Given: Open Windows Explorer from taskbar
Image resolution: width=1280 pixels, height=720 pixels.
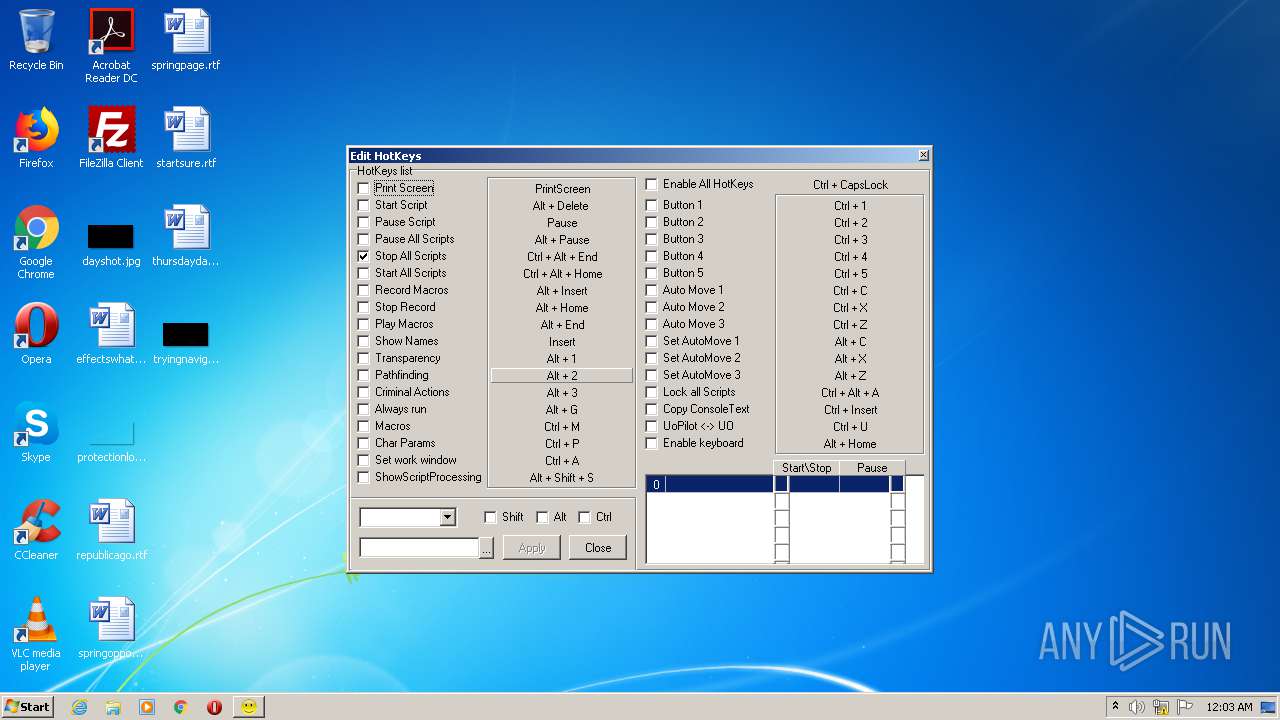Looking at the screenshot, I should click(113, 707).
